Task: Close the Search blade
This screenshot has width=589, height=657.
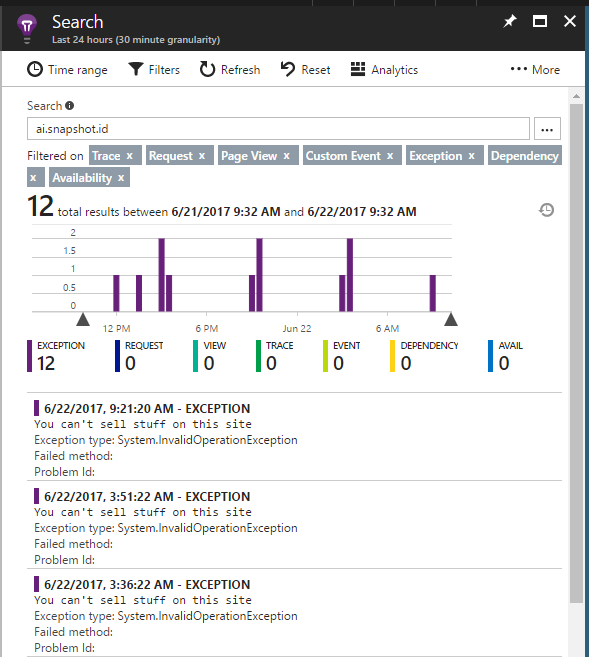Action: 570,21
